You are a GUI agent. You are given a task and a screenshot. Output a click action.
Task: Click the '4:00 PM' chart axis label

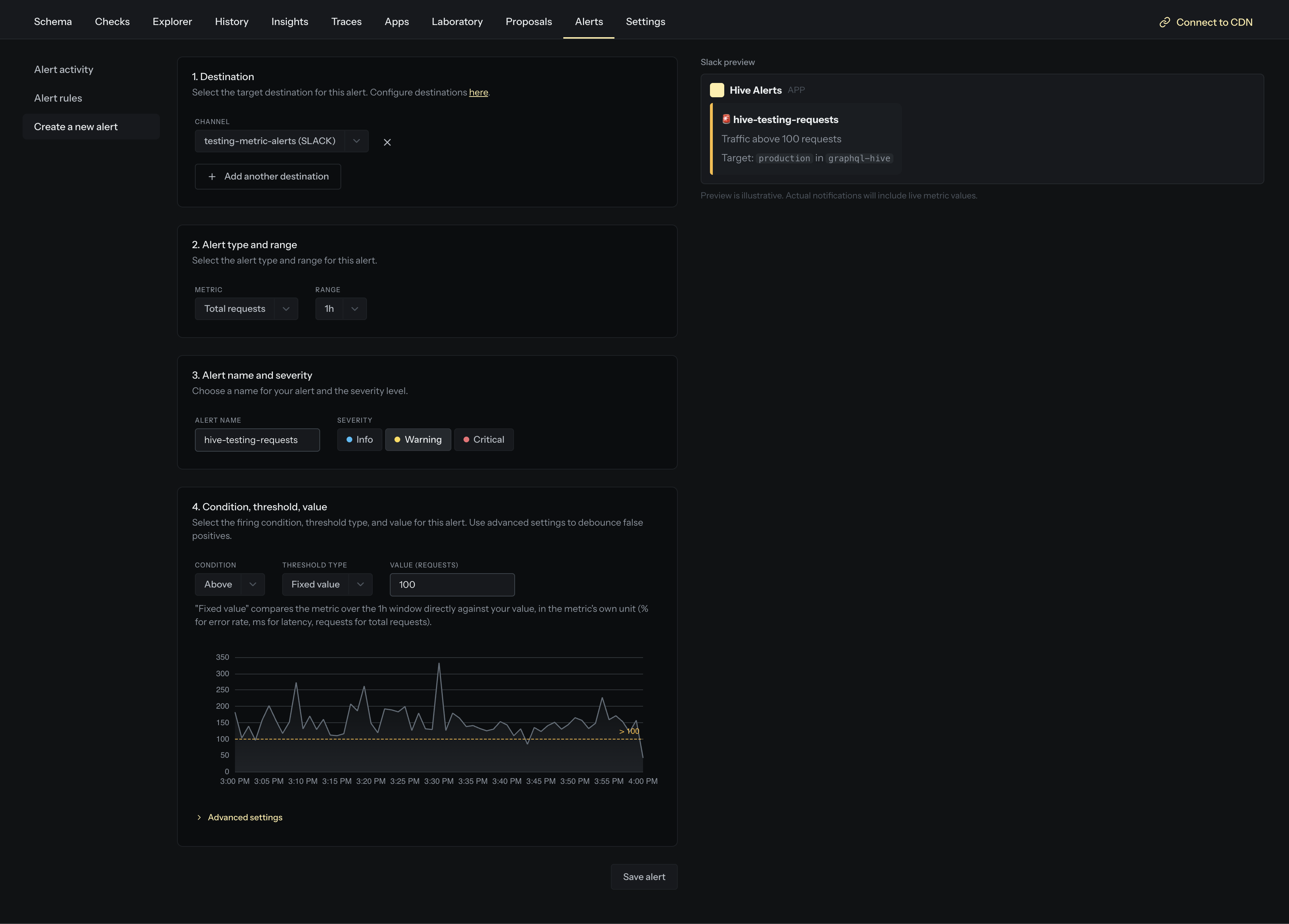click(643, 781)
